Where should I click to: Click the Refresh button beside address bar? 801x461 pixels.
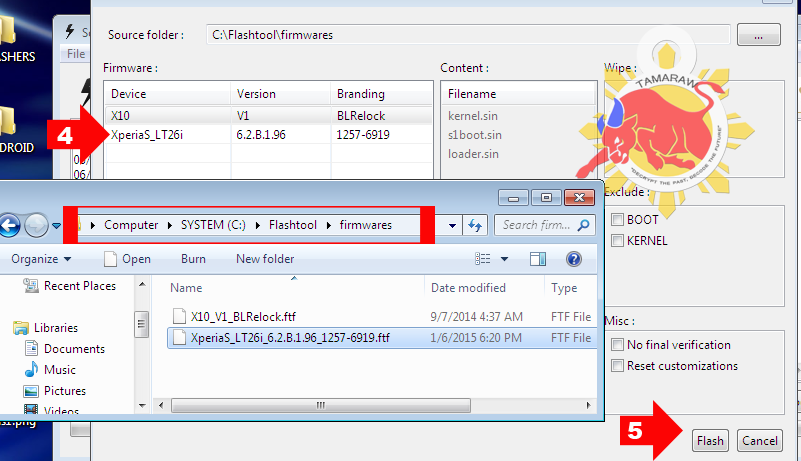point(475,225)
